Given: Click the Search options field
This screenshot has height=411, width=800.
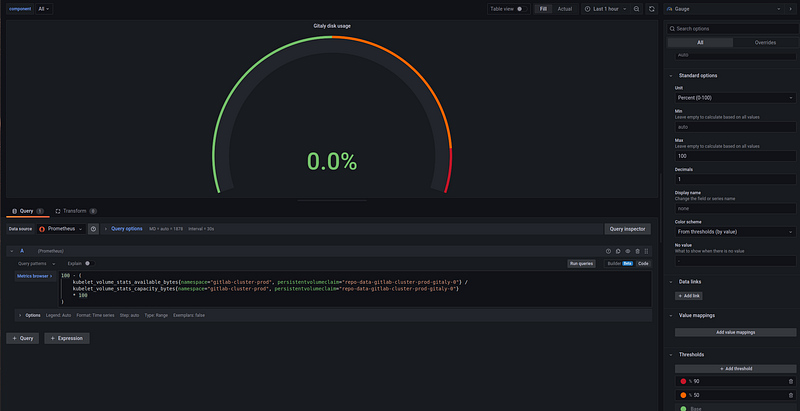Looking at the screenshot, I should (x=733, y=29).
